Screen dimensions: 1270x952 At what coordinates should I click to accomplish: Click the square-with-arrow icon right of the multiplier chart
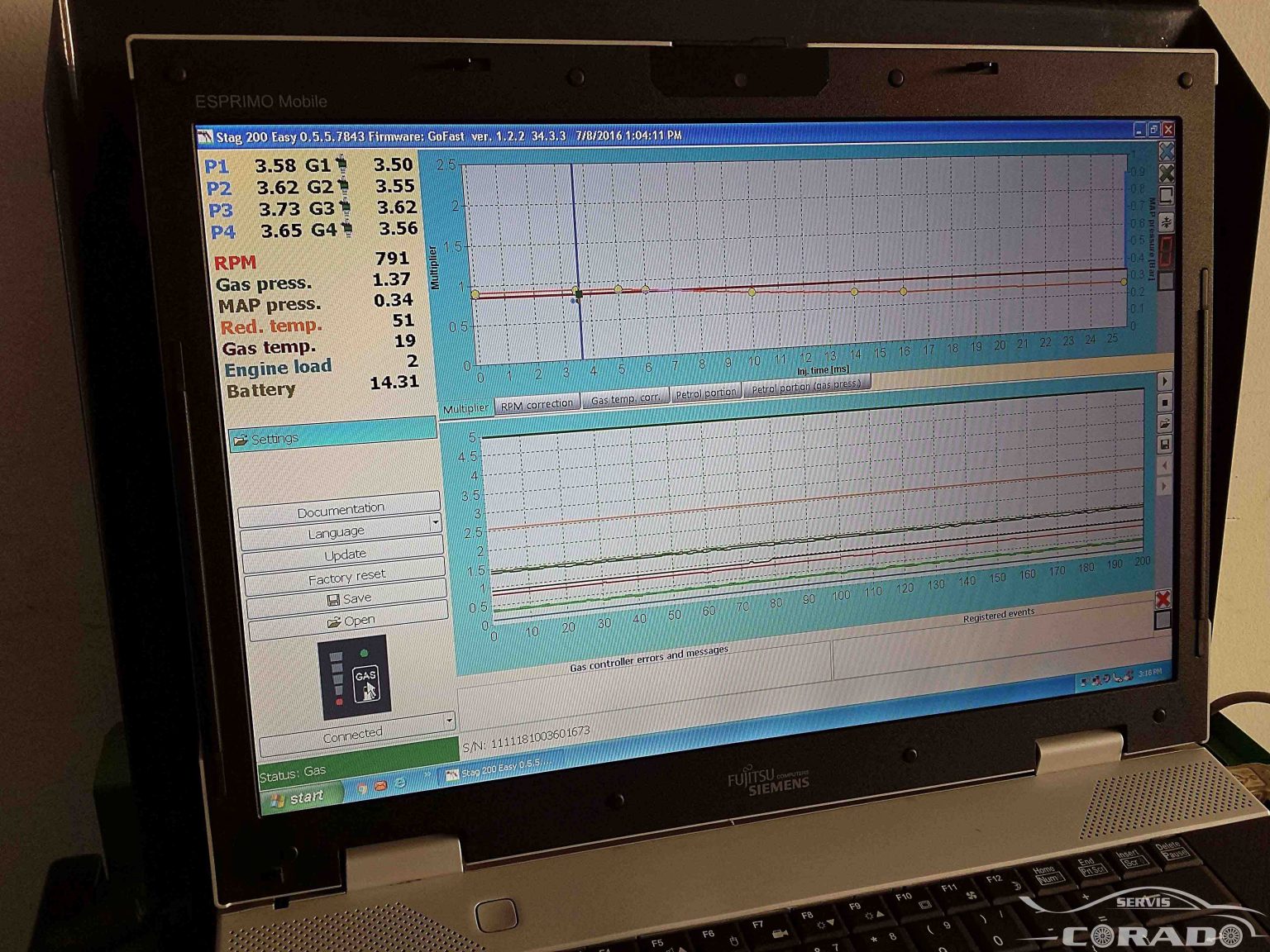(x=1167, y=196)
